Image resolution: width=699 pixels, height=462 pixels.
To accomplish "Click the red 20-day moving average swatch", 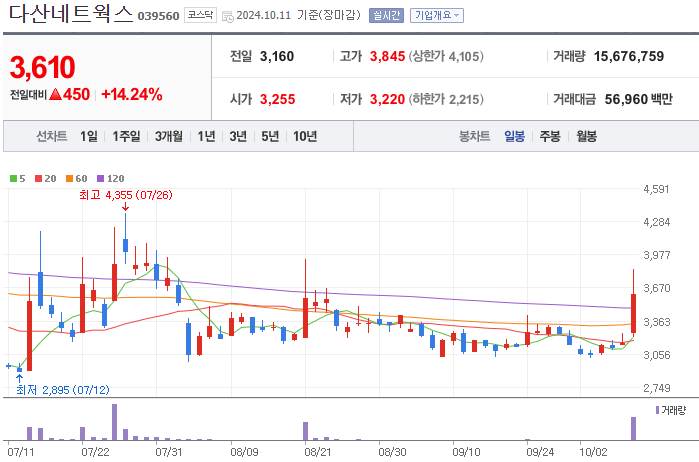I will pos(38,179).
